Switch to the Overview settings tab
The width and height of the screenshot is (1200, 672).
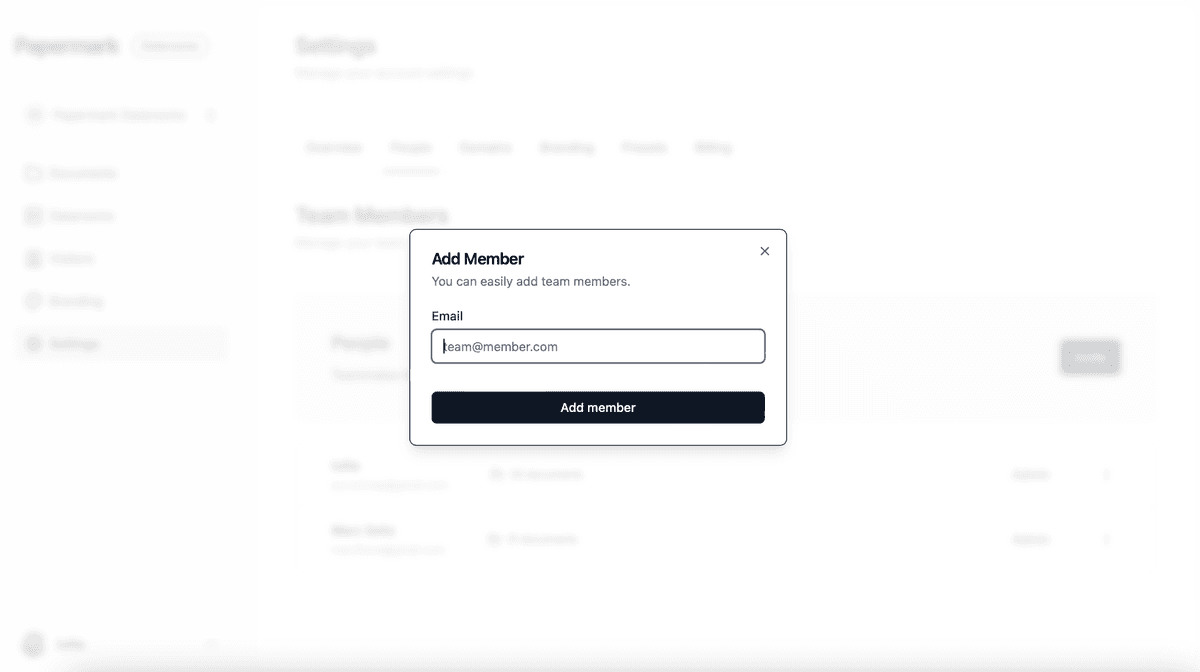tap(334, 148)
